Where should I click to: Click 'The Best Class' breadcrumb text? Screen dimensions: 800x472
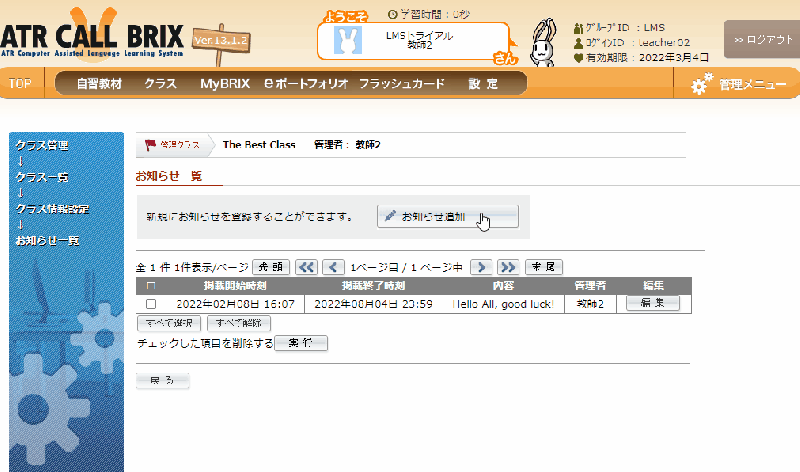click(x=259, y=145)
